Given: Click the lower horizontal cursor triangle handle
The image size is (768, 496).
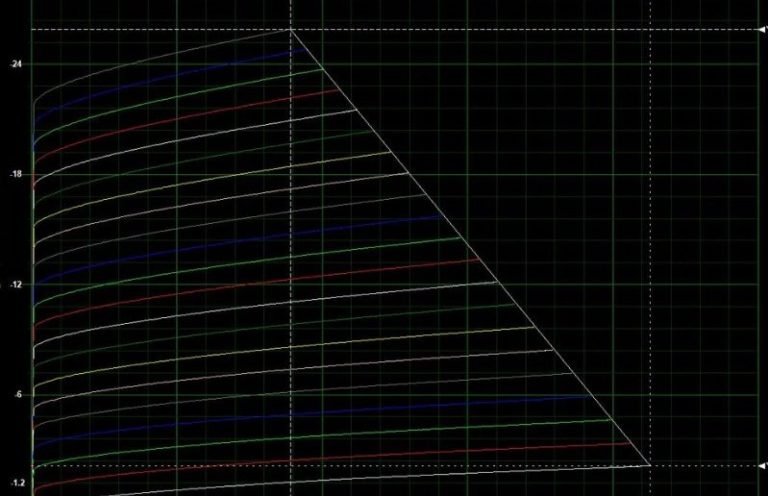Looking at the screenshot, I should 761,465.
